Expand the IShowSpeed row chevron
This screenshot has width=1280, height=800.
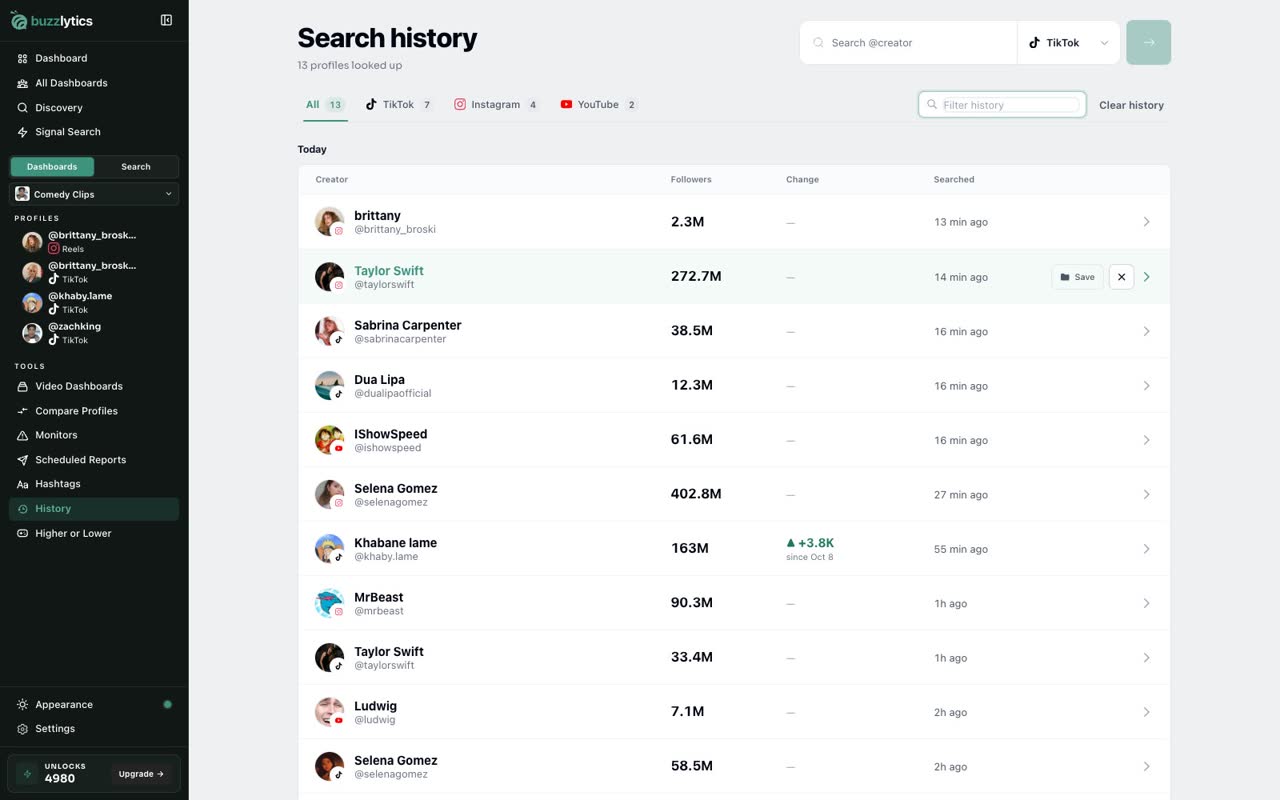[1146, 440]
